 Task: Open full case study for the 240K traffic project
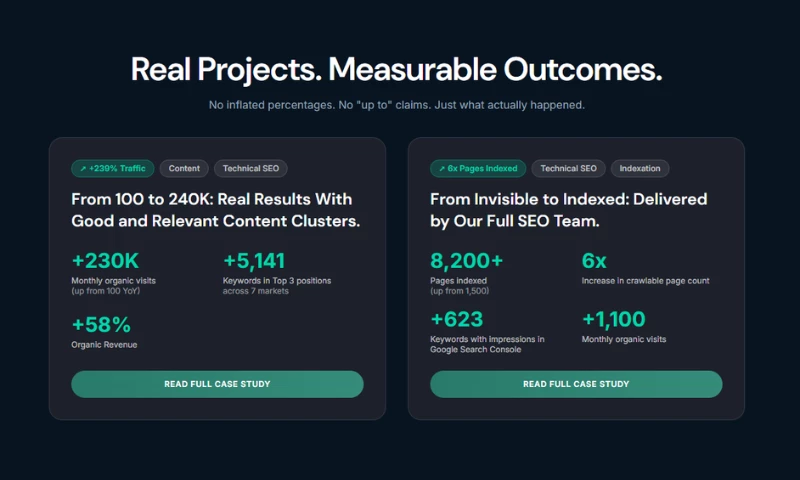[x=217, y=384]
